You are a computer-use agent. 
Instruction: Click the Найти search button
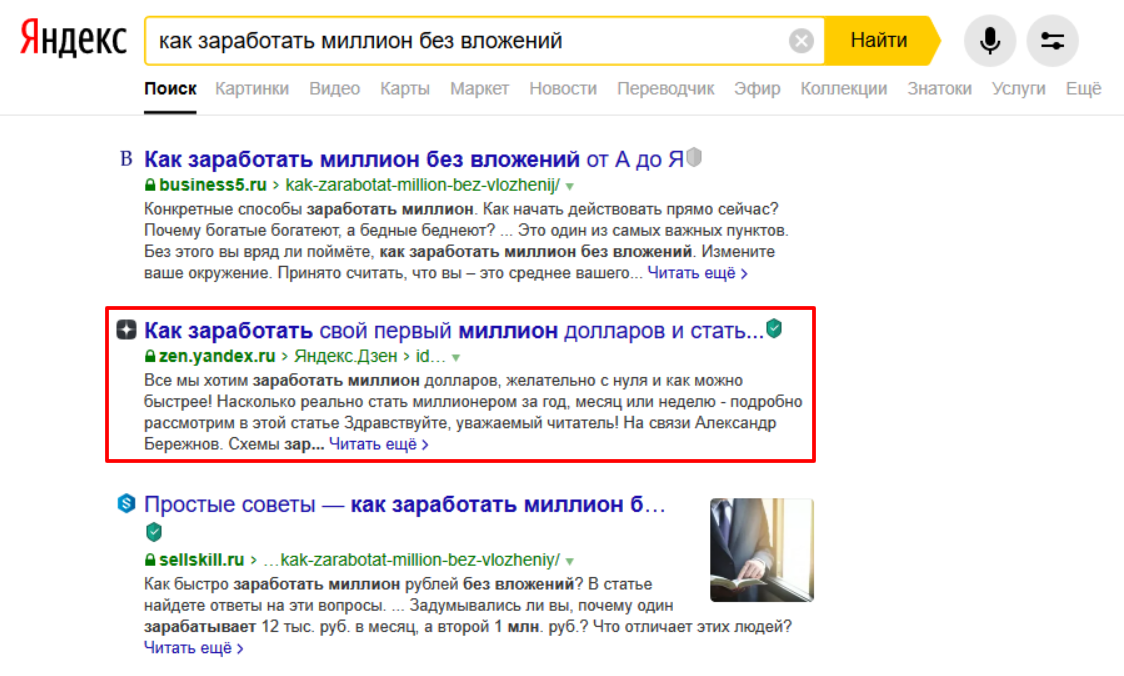[x=880, y=41]
